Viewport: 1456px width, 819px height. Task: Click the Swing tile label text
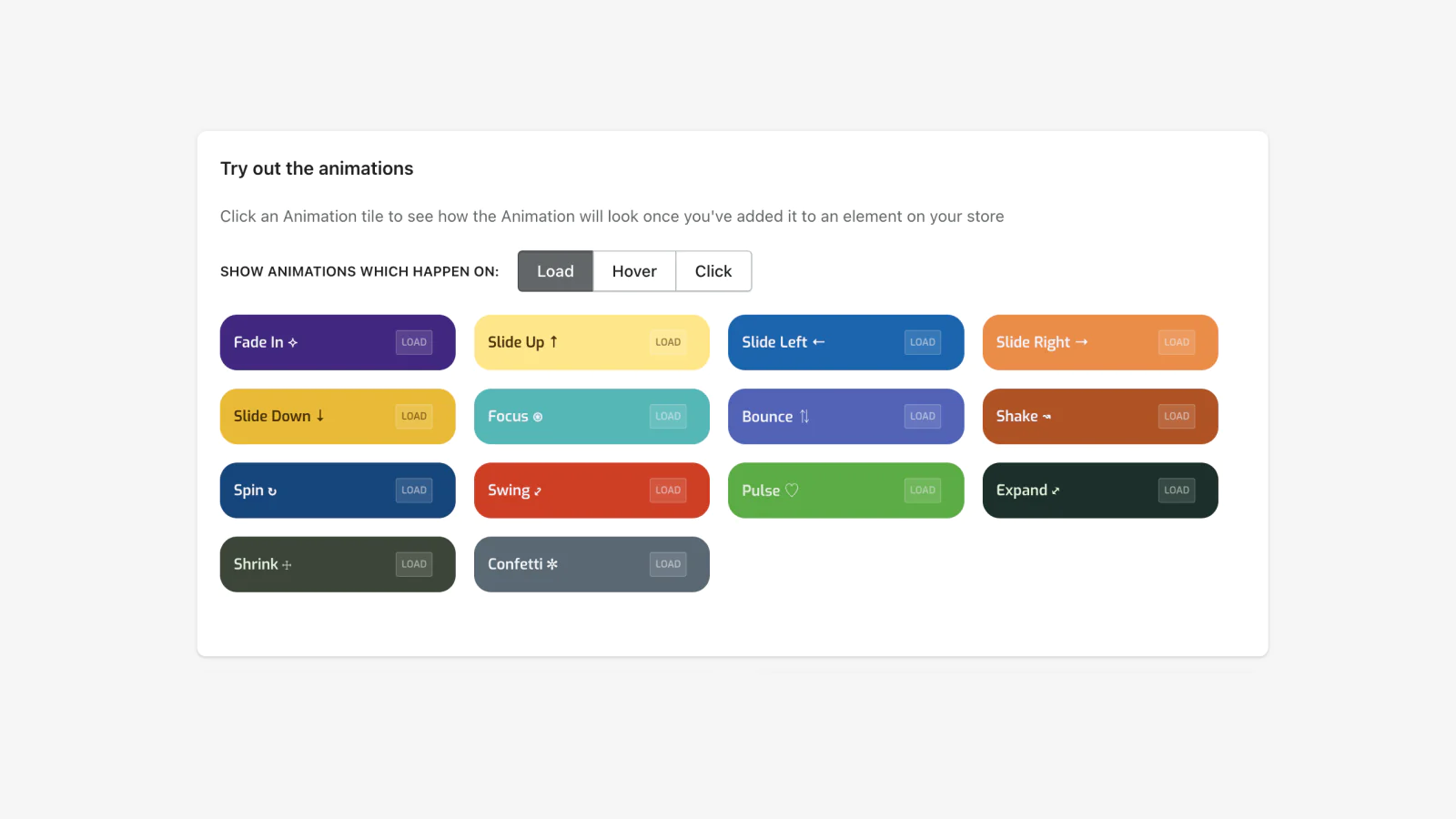(x=509, y=490)
